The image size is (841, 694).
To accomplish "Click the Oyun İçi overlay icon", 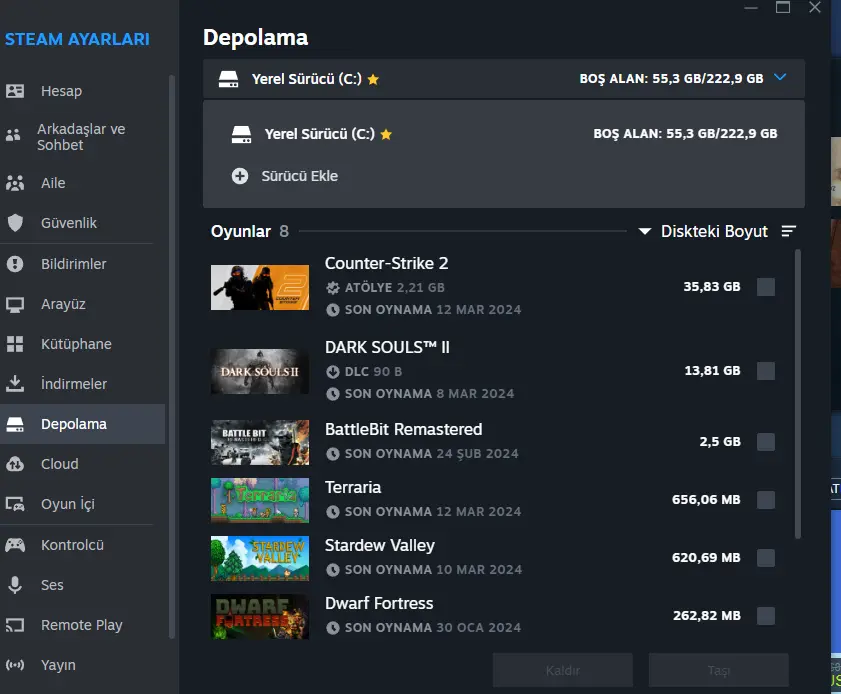I will click(x=15, y=504).
